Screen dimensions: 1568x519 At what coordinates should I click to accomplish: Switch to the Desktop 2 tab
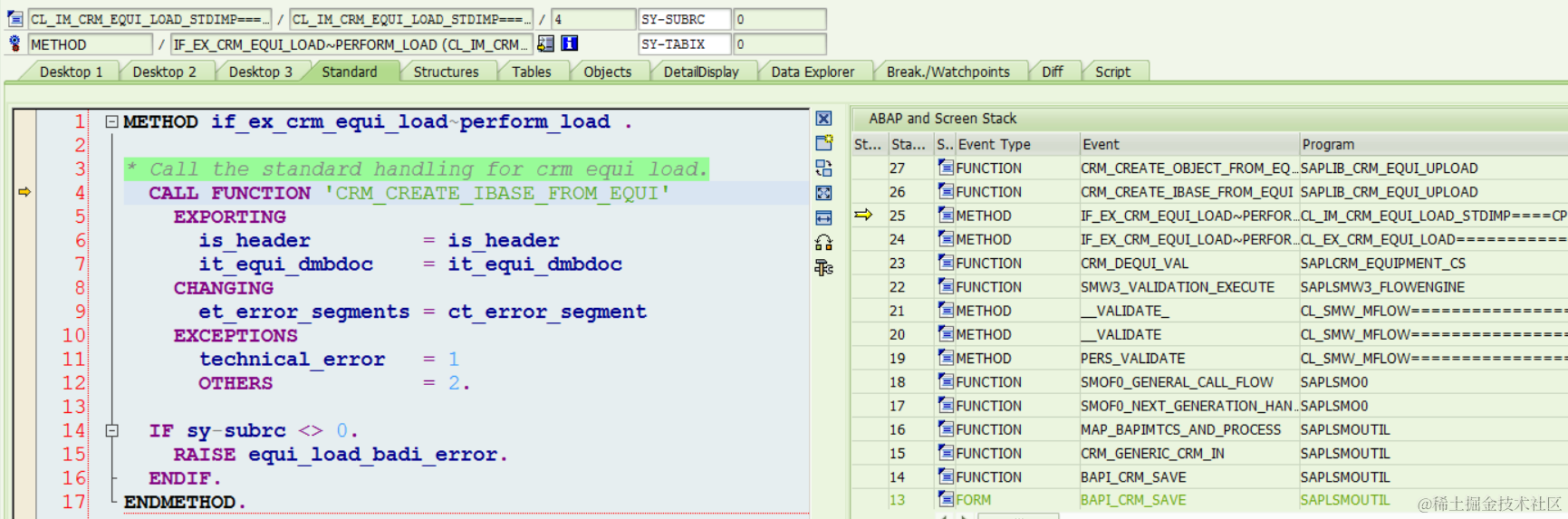(x=164, y=72)
